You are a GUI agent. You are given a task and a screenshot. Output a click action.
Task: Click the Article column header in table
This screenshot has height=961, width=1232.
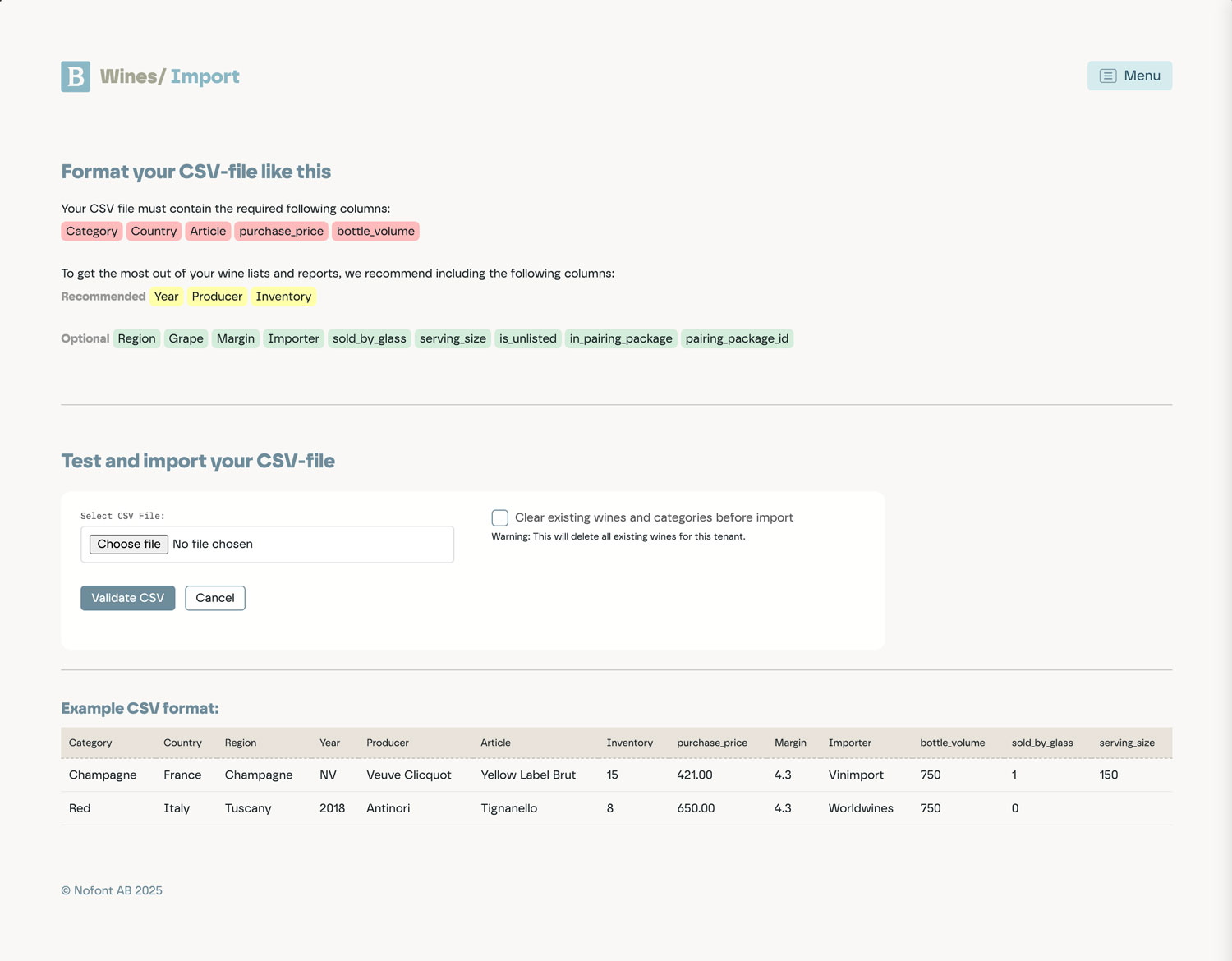pos(495,743)
